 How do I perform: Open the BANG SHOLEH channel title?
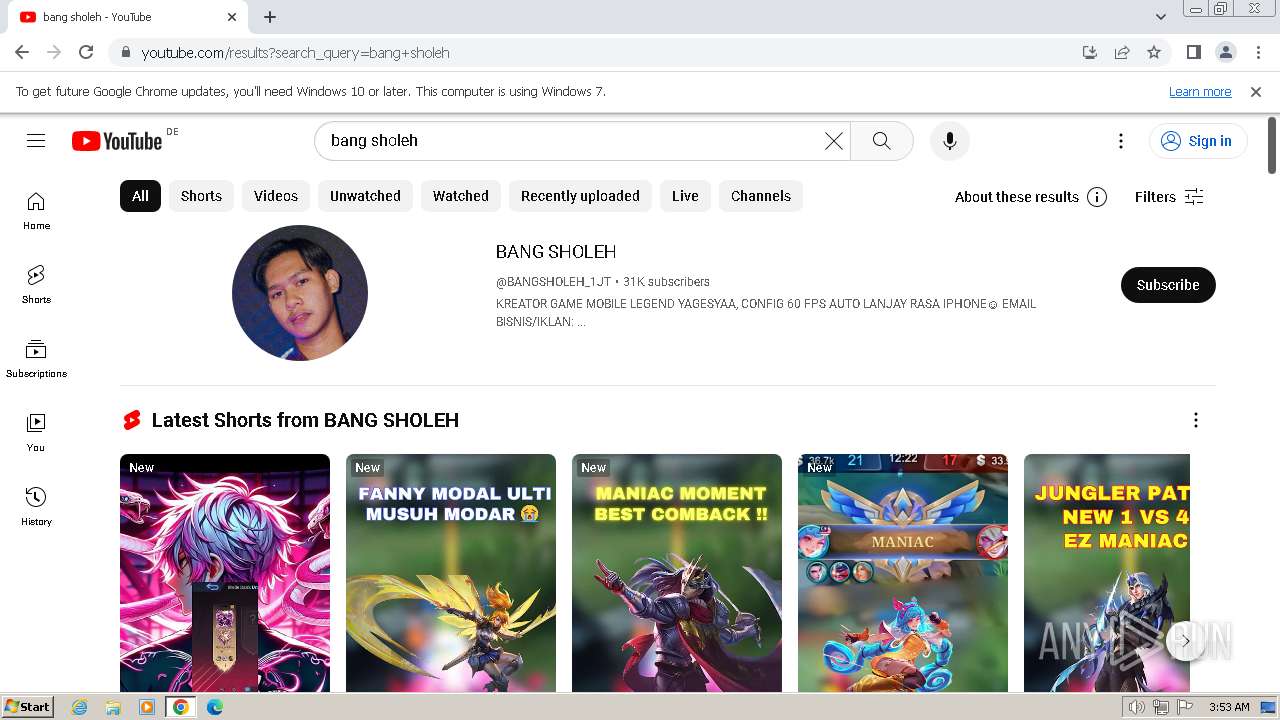pos(556,252)
